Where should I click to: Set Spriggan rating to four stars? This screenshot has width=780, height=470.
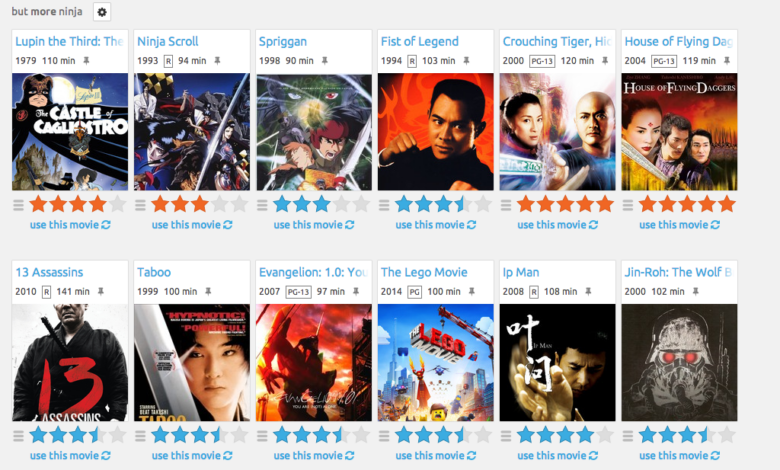pos(341,204)
